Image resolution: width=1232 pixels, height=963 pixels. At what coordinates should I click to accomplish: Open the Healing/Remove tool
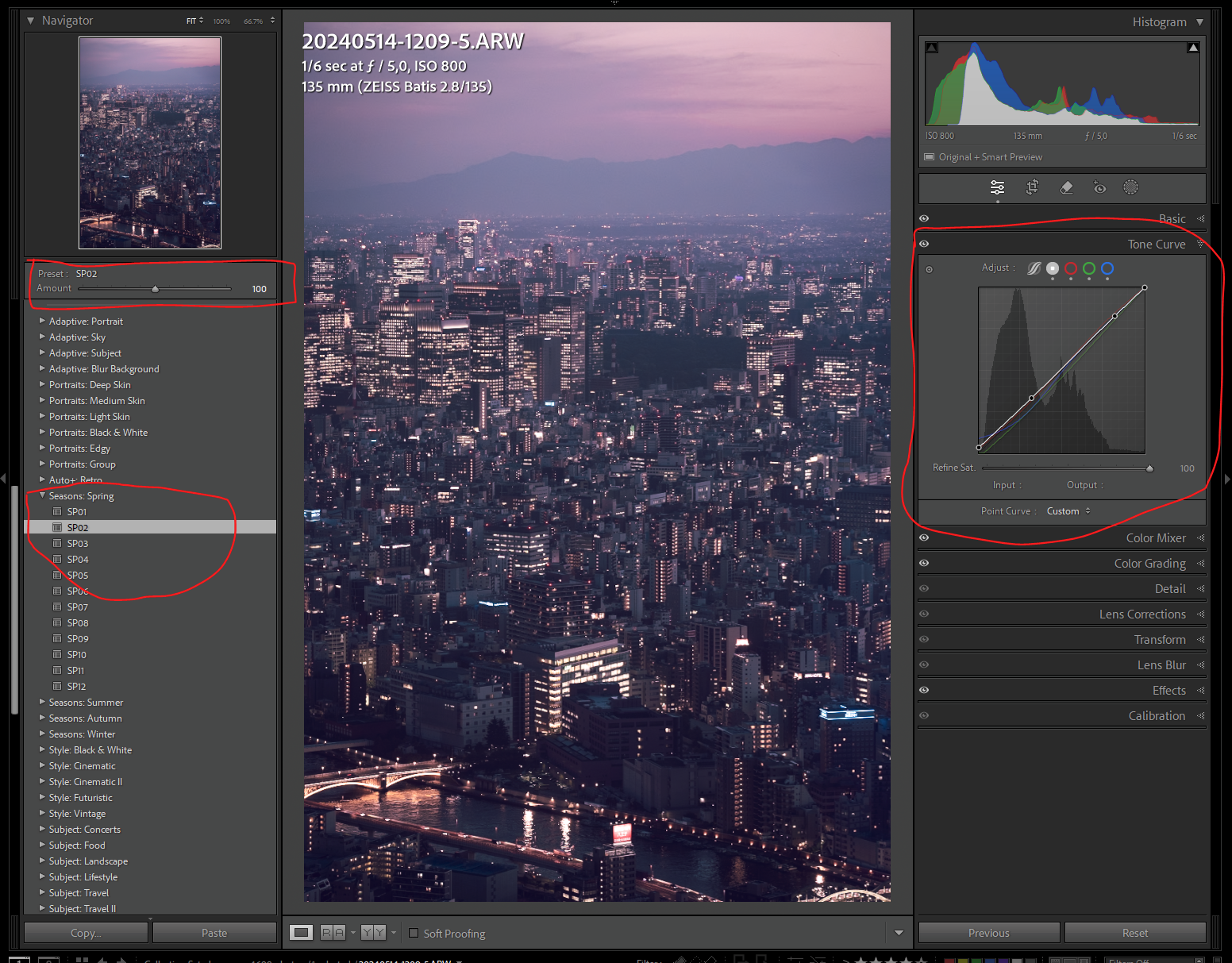point(1065,187)
